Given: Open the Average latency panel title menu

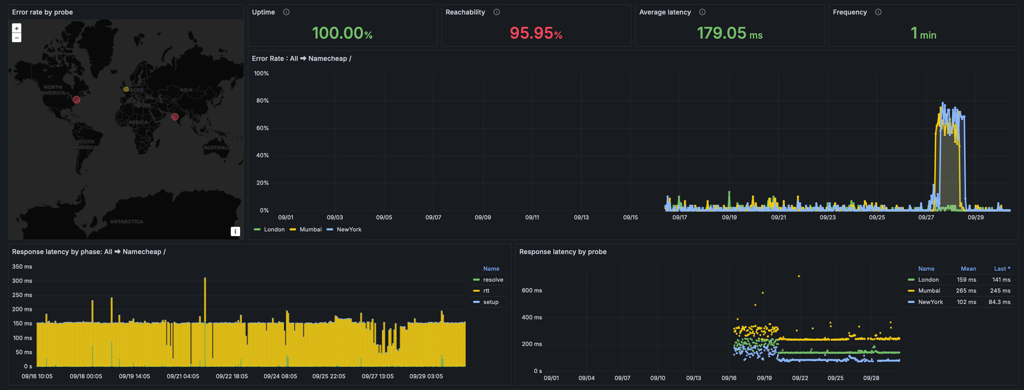Looking at the screenshot, I should [x=666, y=12].
